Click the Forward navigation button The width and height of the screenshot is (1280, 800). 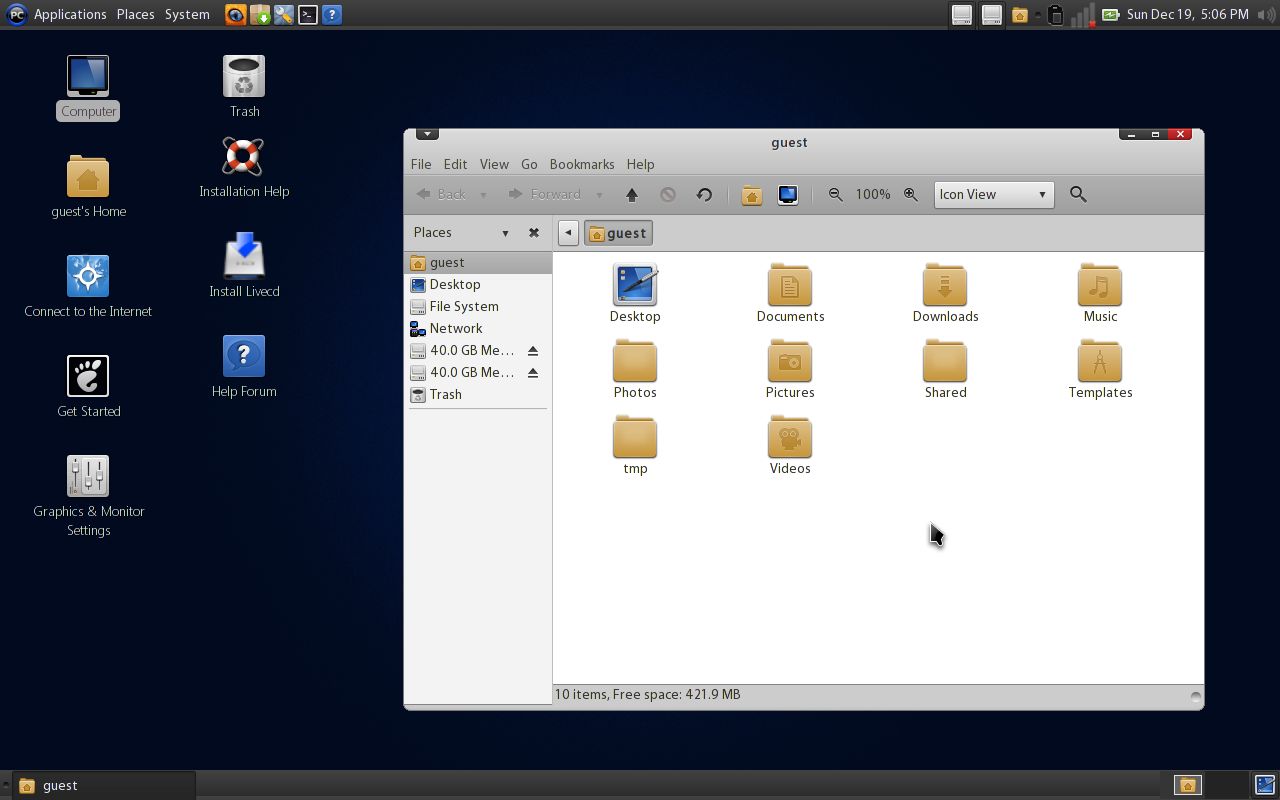coord(545,195)
